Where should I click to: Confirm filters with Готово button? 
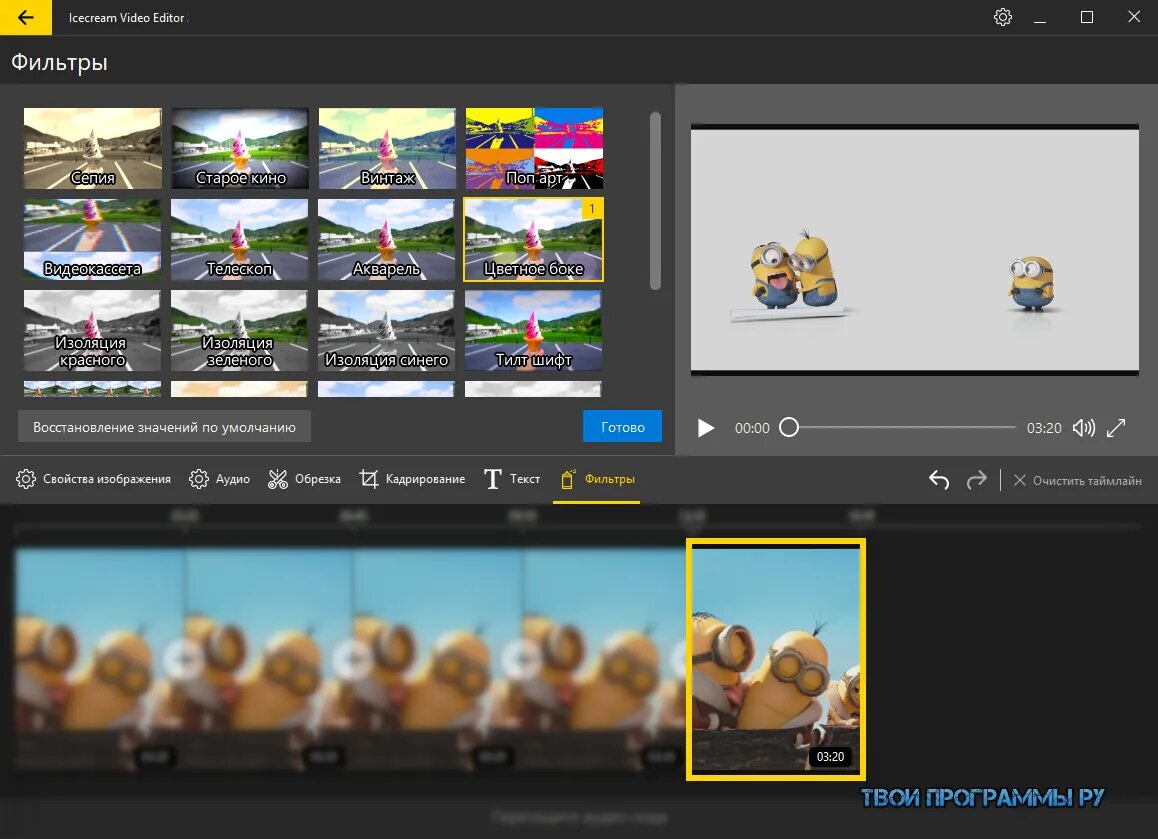[x=623, y=427]
